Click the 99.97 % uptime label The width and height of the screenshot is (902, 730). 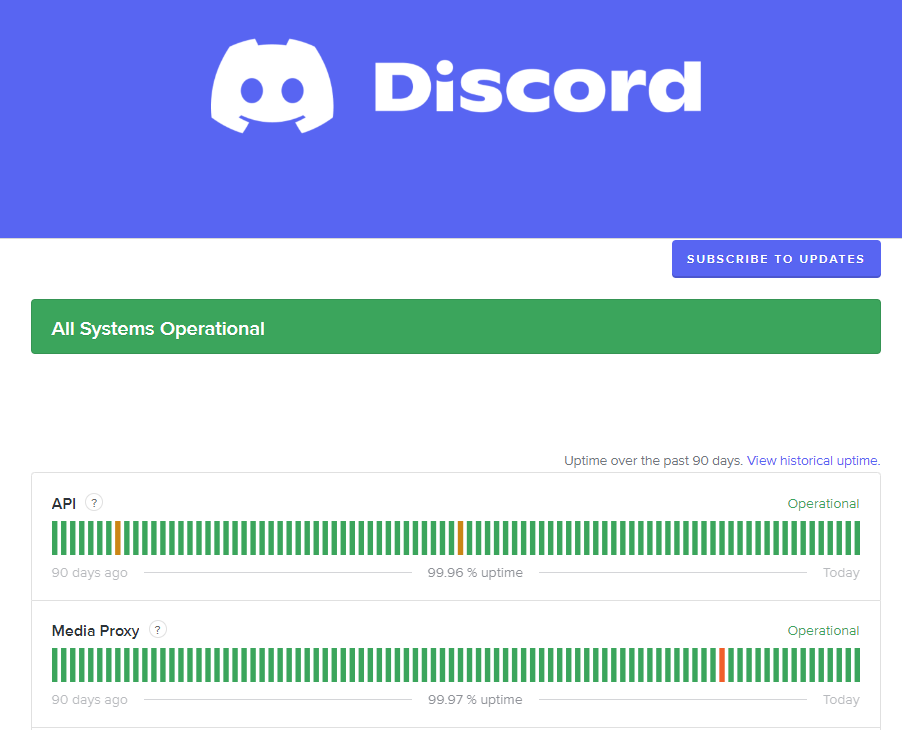pos(475,700)
